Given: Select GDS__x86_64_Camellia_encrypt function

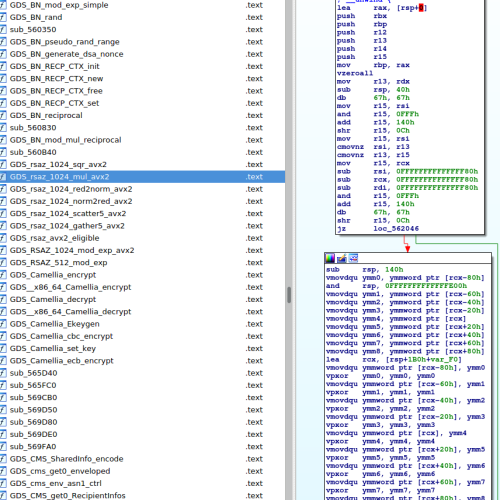Looking at the screenshot, I should click(142, 287).
